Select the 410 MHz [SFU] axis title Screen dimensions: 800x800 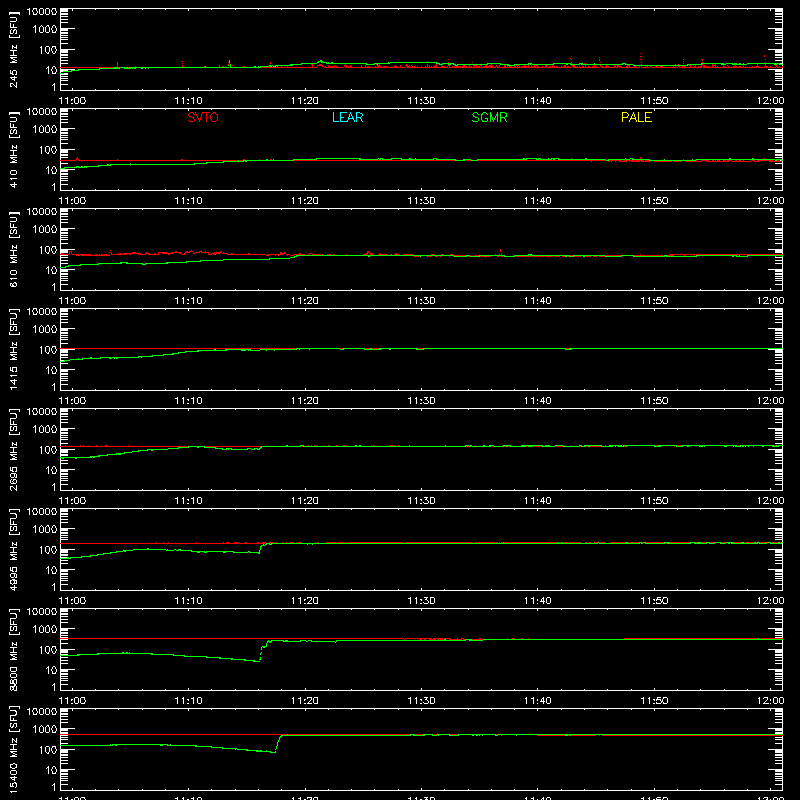point(13,149)
